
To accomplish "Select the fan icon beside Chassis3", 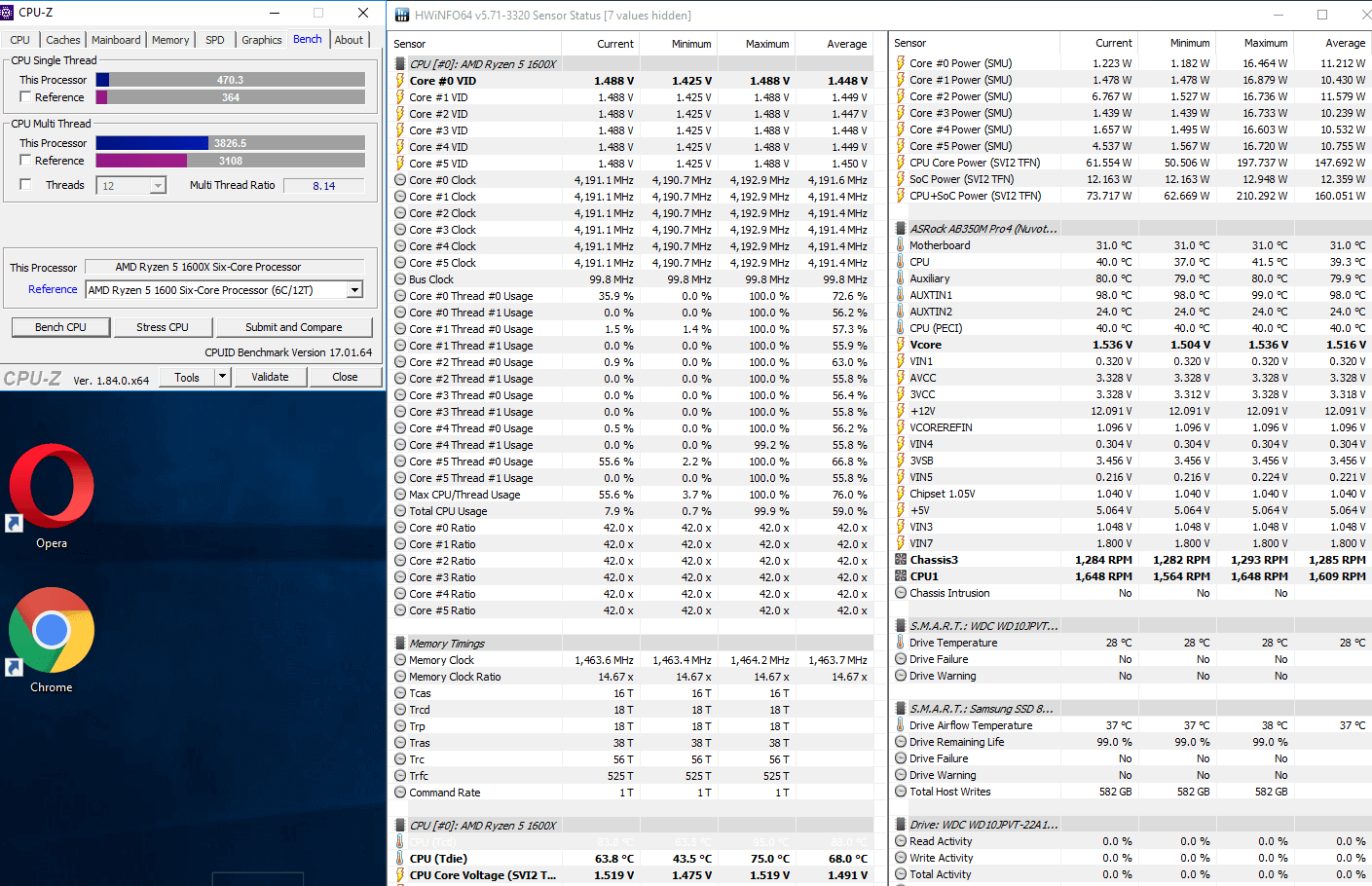I will 901,560.
